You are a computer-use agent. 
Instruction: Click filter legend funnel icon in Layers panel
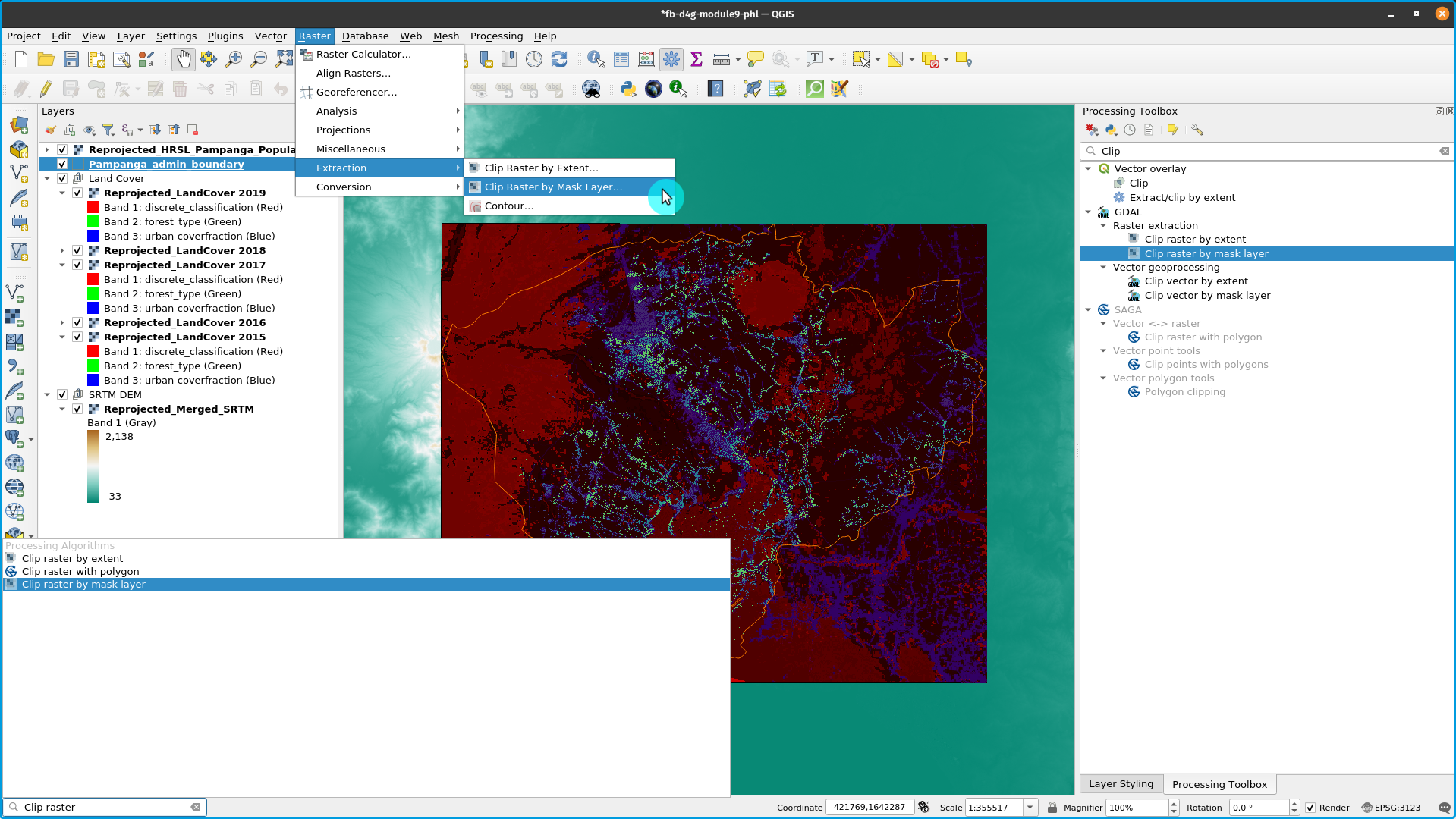[108, 130]
